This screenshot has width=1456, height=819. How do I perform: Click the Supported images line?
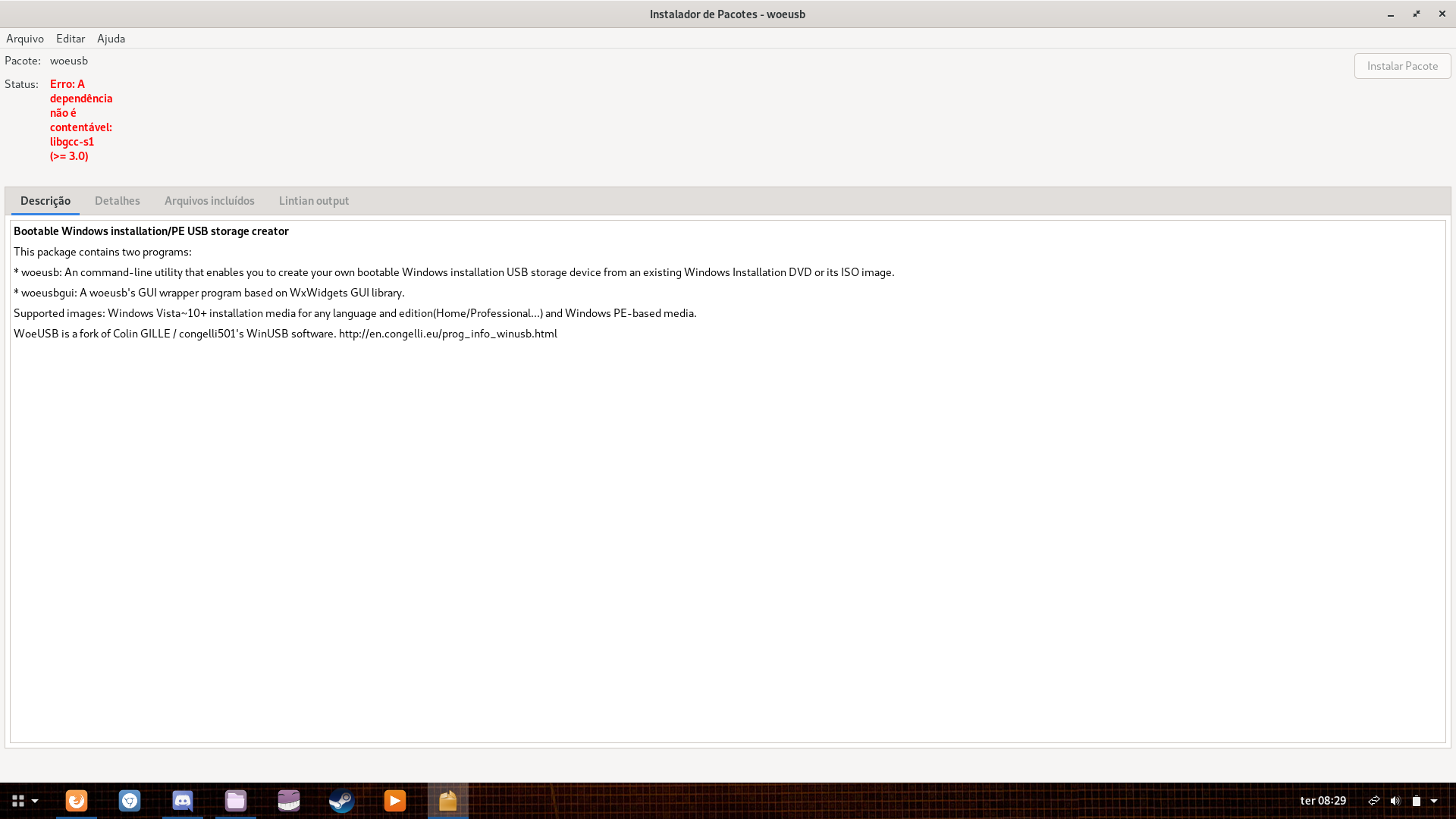355,313
